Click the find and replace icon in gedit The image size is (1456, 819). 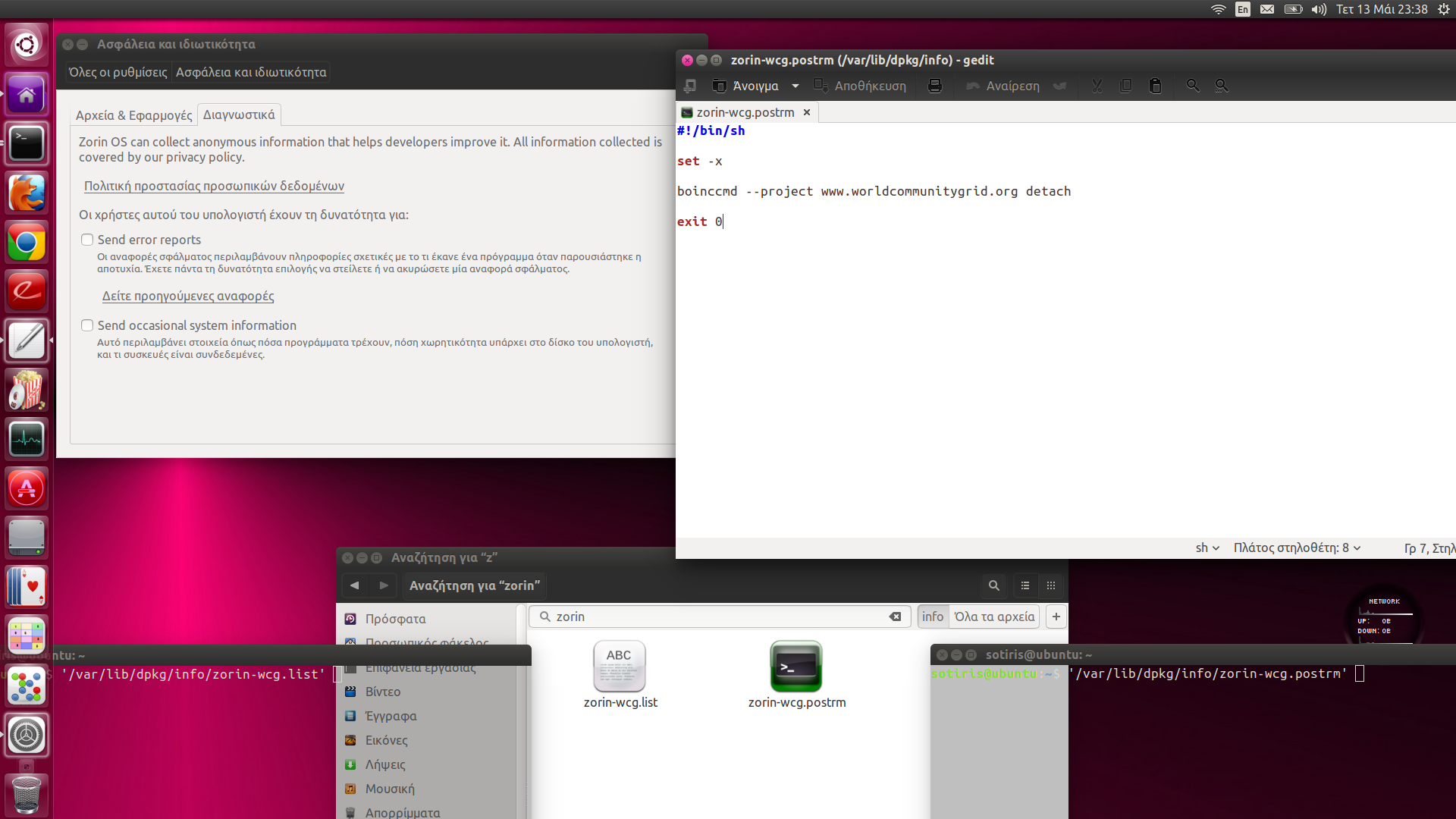coord(1222,86)
